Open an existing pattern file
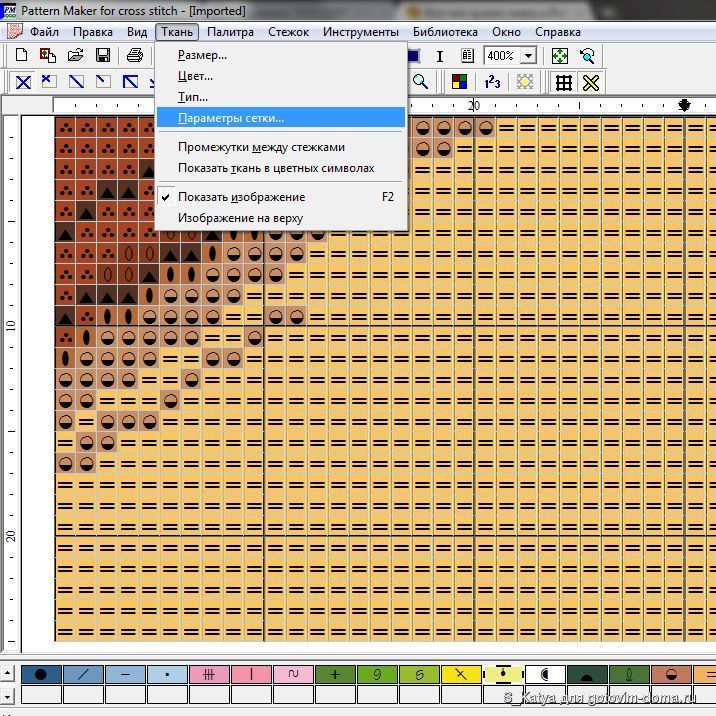Viewport: 716px width, 716px height. (75, 56)
